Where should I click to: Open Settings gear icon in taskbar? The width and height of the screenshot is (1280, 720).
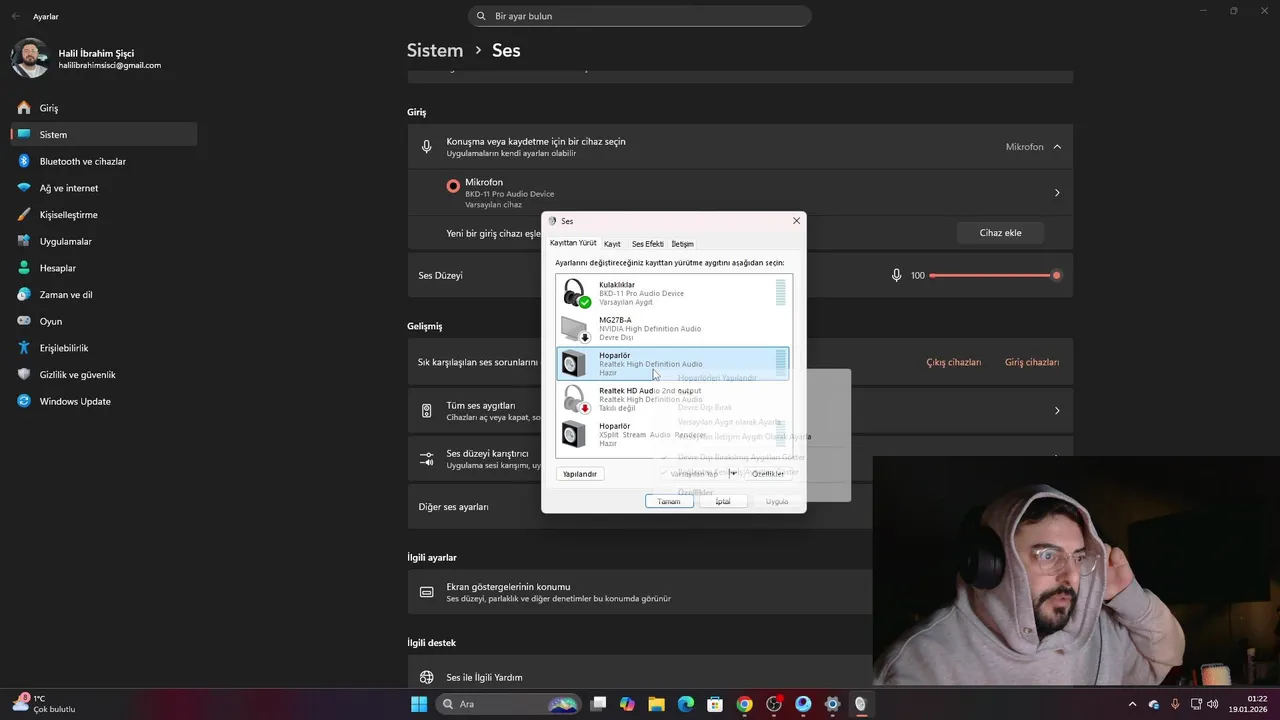click(832, 704)
